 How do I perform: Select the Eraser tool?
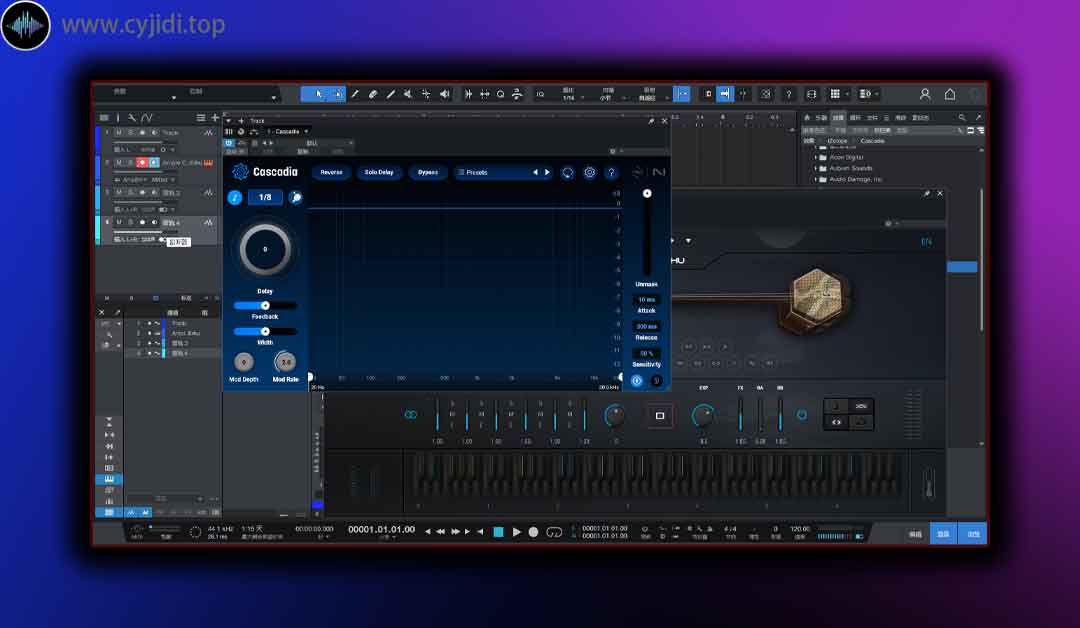tap(373, 94)
